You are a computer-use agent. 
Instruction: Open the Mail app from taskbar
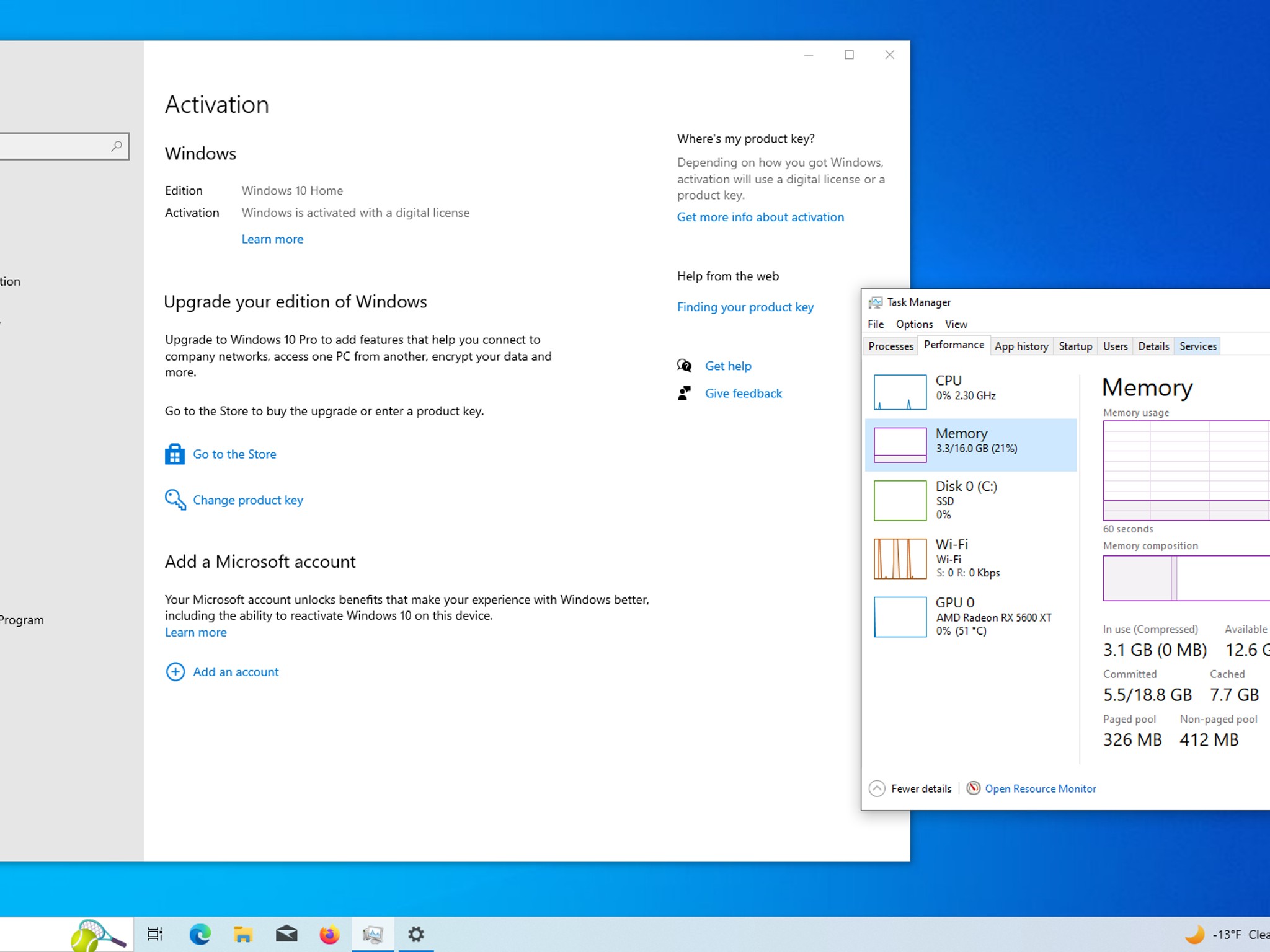[286, 934]
